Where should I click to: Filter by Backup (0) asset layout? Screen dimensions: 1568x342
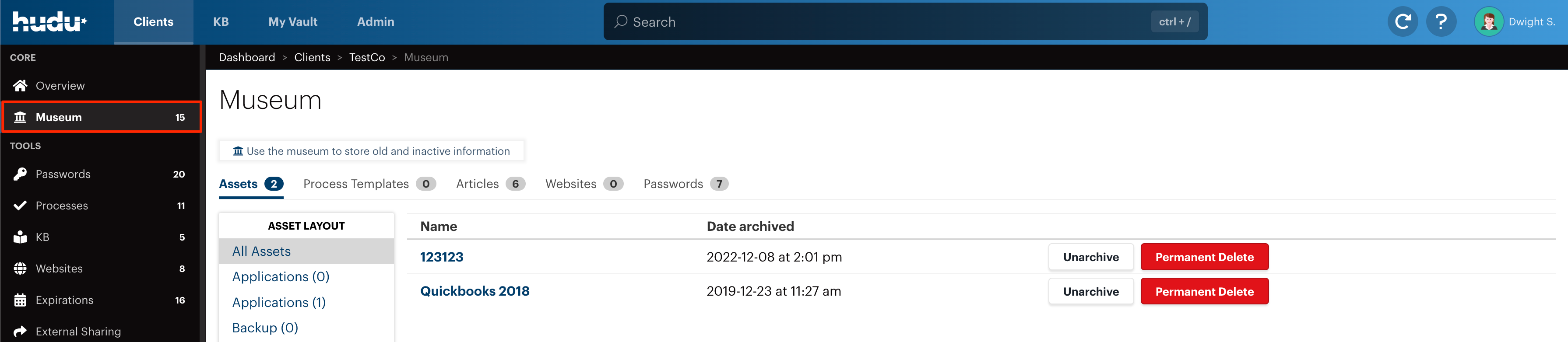tap(265, 328)
